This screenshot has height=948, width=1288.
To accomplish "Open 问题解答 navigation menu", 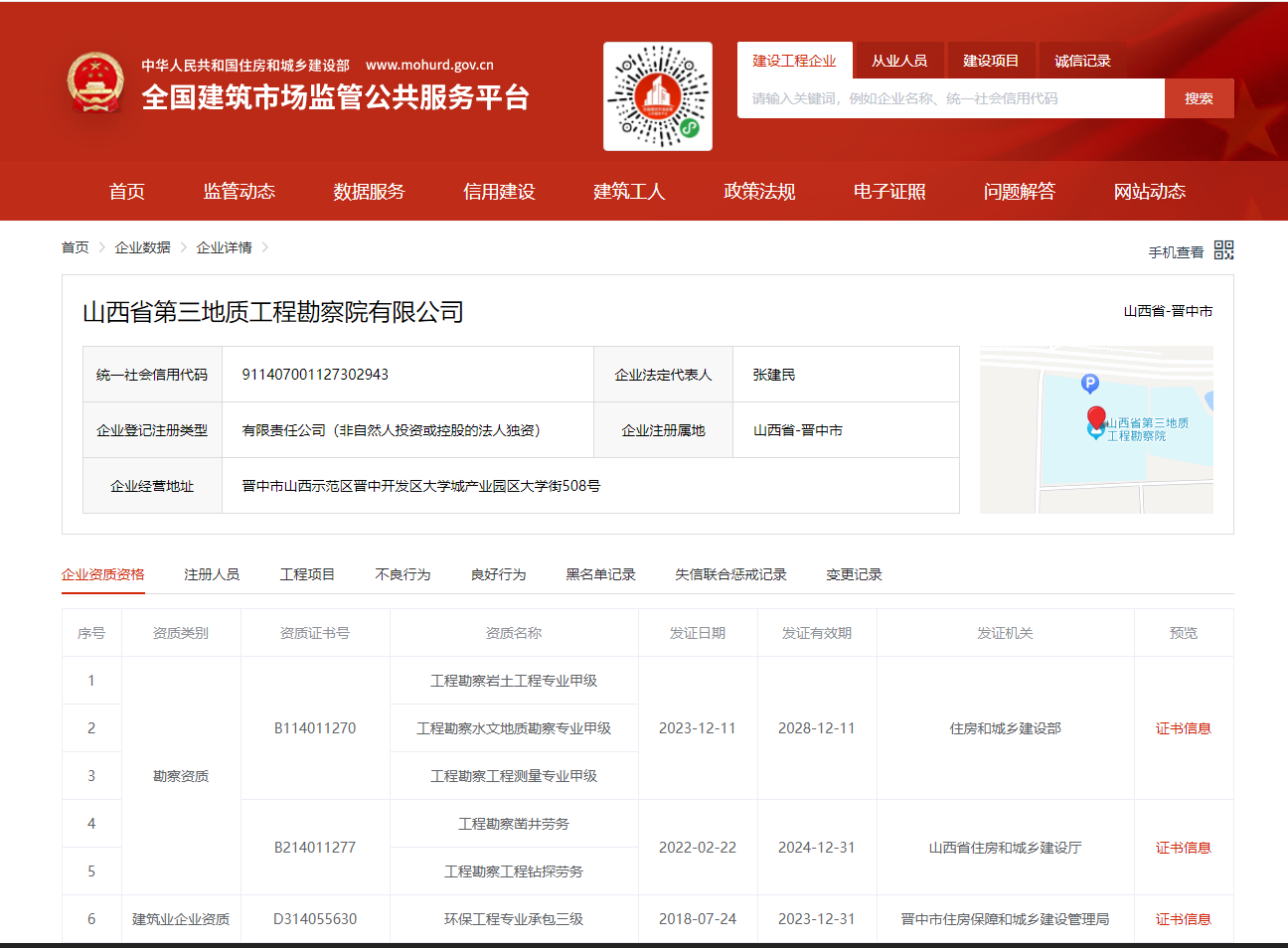I will coord(1020,191).
